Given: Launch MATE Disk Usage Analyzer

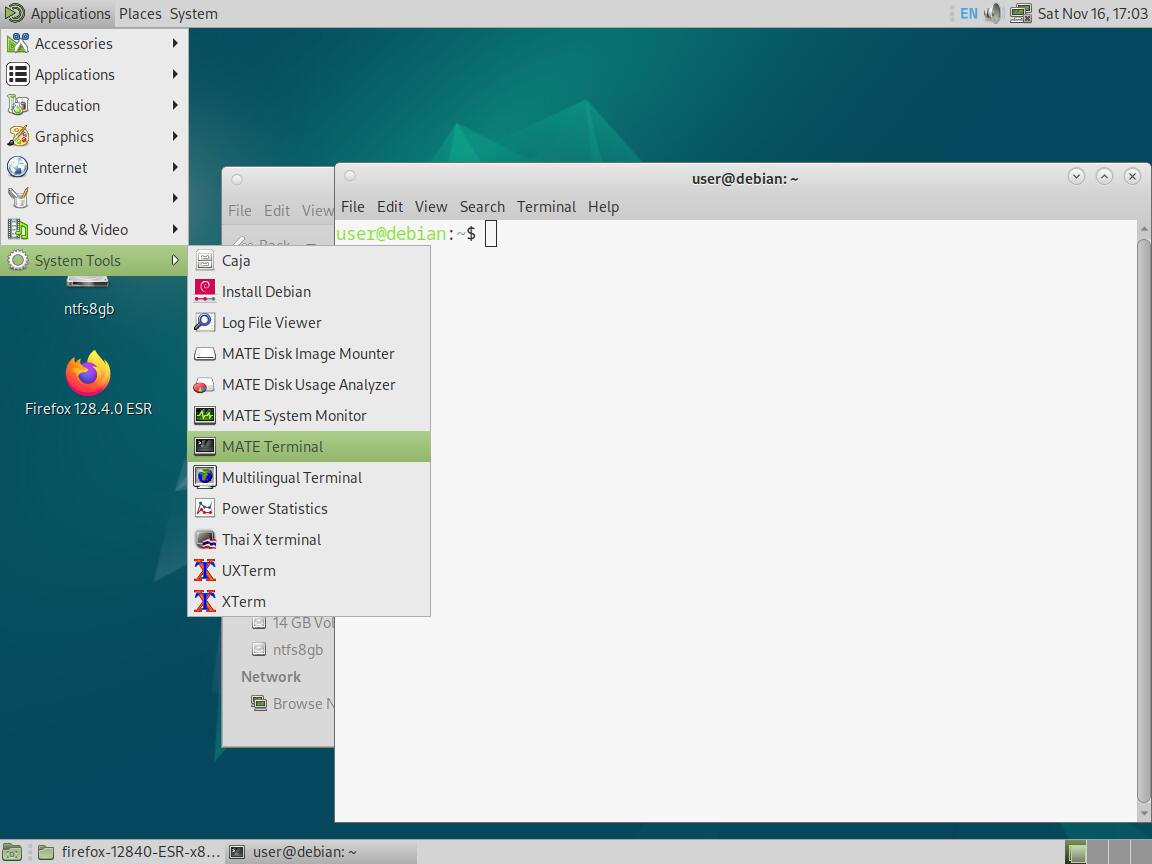Looking at the screenshot, I should (x=308, y=384).
